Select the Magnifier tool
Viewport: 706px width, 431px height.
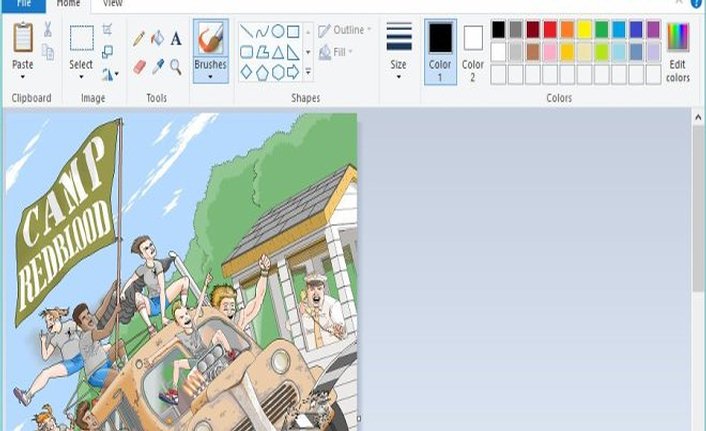[x=176, y=66]
